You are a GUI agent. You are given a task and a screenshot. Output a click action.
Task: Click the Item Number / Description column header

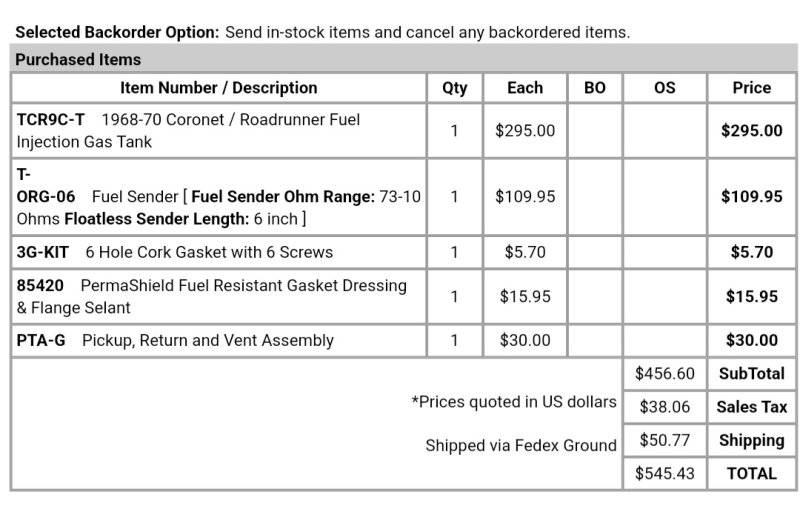(218, 88)
